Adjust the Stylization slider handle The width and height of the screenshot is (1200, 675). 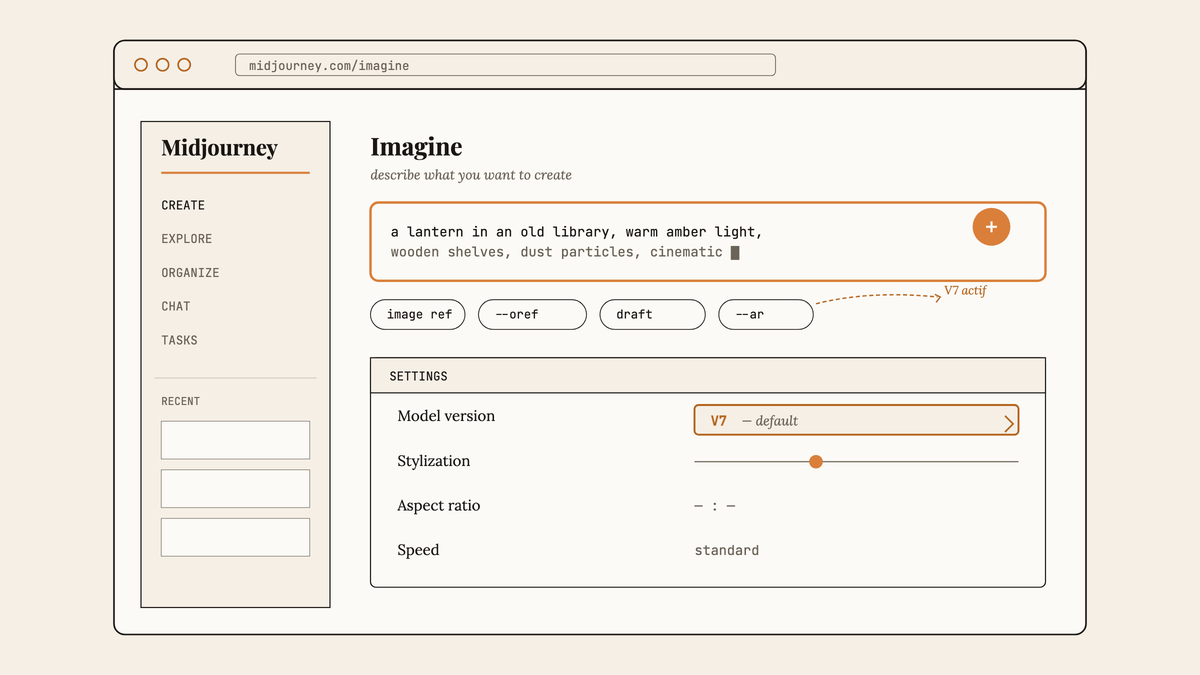[816, 461]
